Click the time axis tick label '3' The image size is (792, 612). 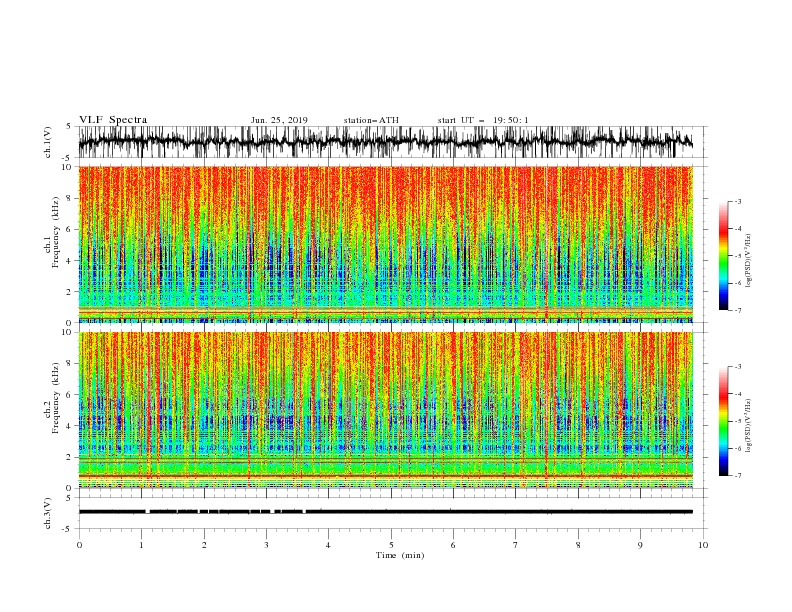coord(266,545)
